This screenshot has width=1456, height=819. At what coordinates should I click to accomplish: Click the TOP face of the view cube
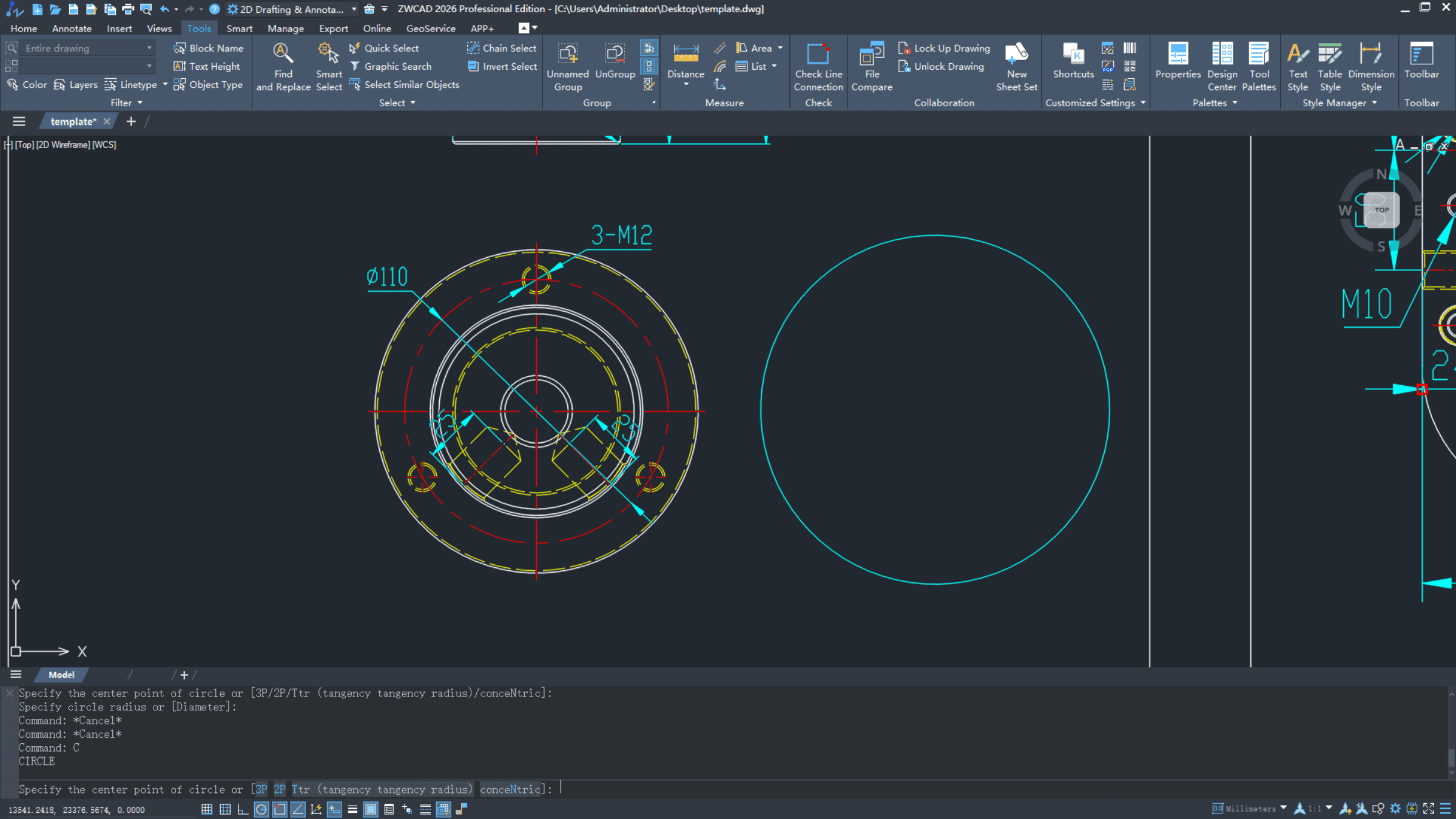[1381, 210]
